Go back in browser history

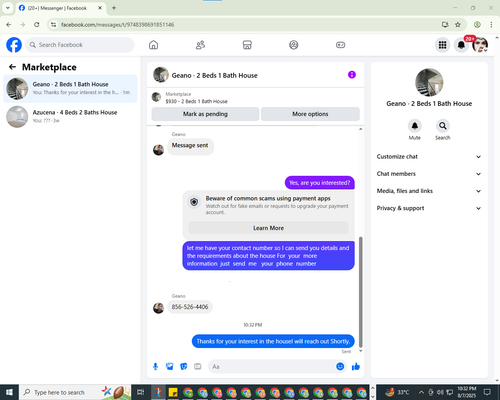click(x=9, y=24)
